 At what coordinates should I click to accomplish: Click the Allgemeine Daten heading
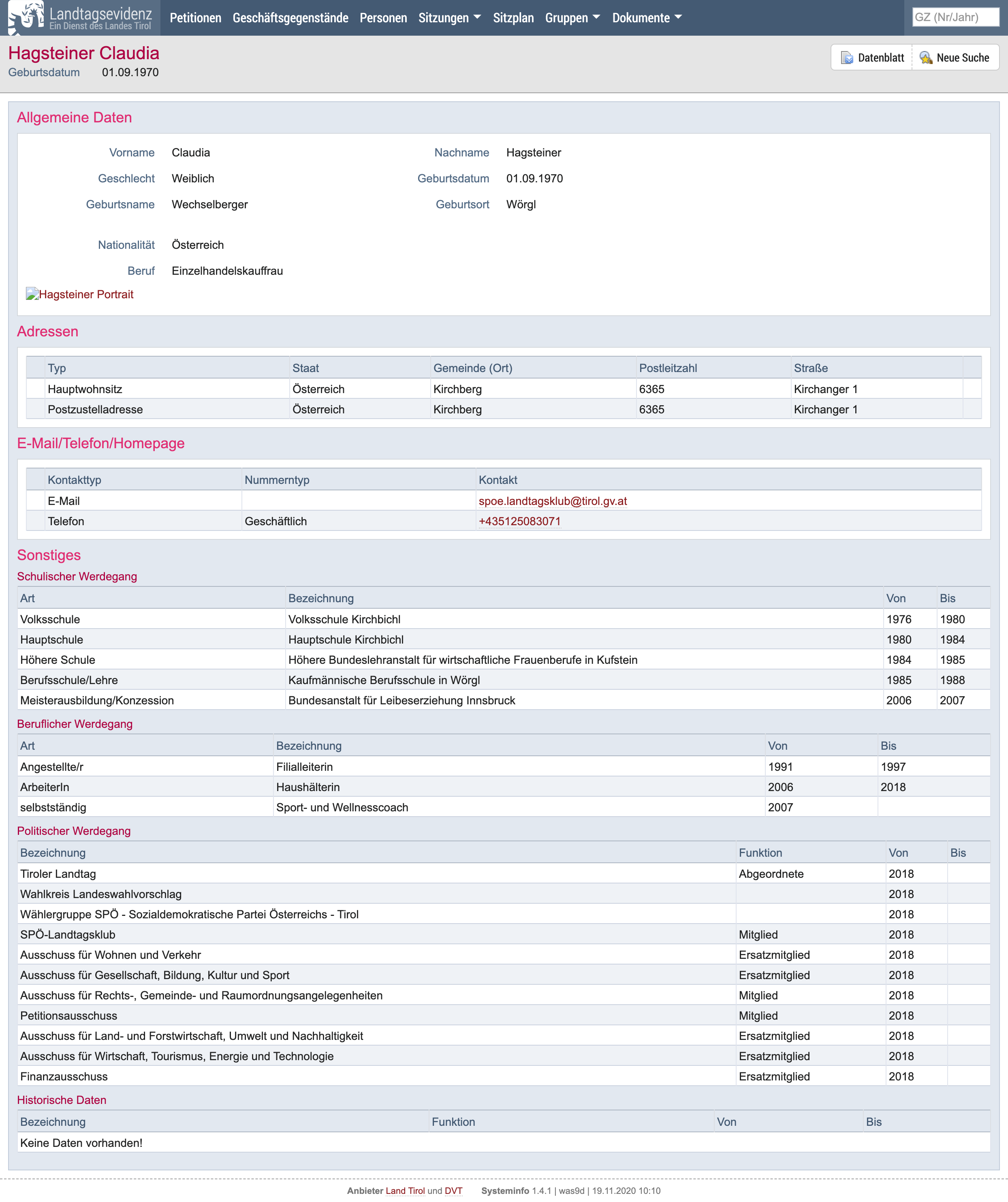(75, 118)
